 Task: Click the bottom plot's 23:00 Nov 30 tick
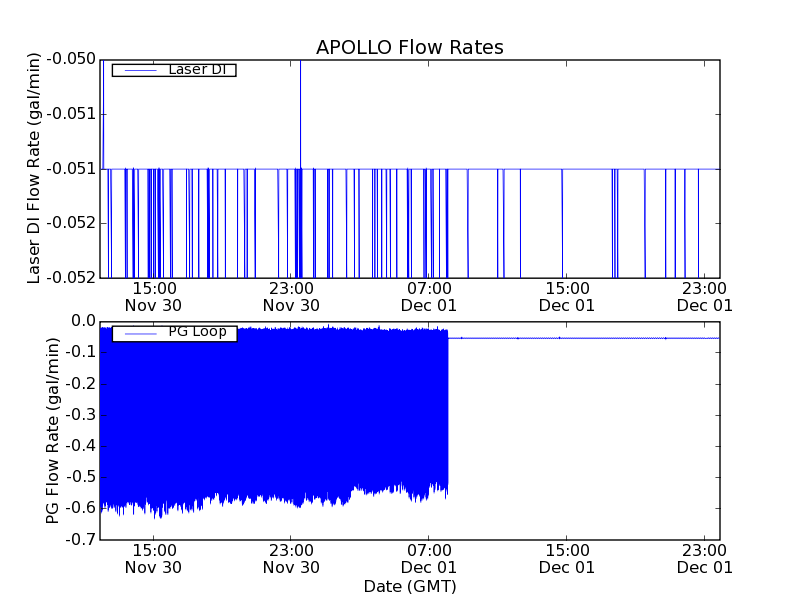coord(291,558)
